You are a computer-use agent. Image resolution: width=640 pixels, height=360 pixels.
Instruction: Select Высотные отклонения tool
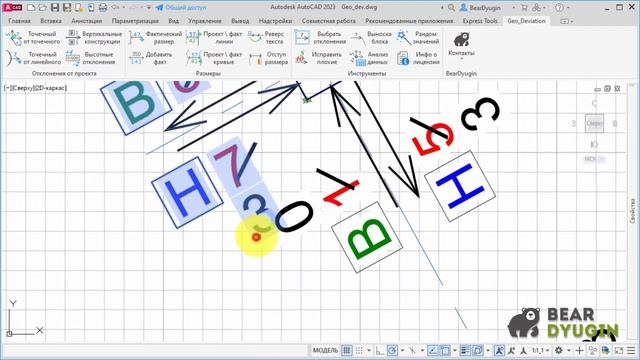[91, 58]
